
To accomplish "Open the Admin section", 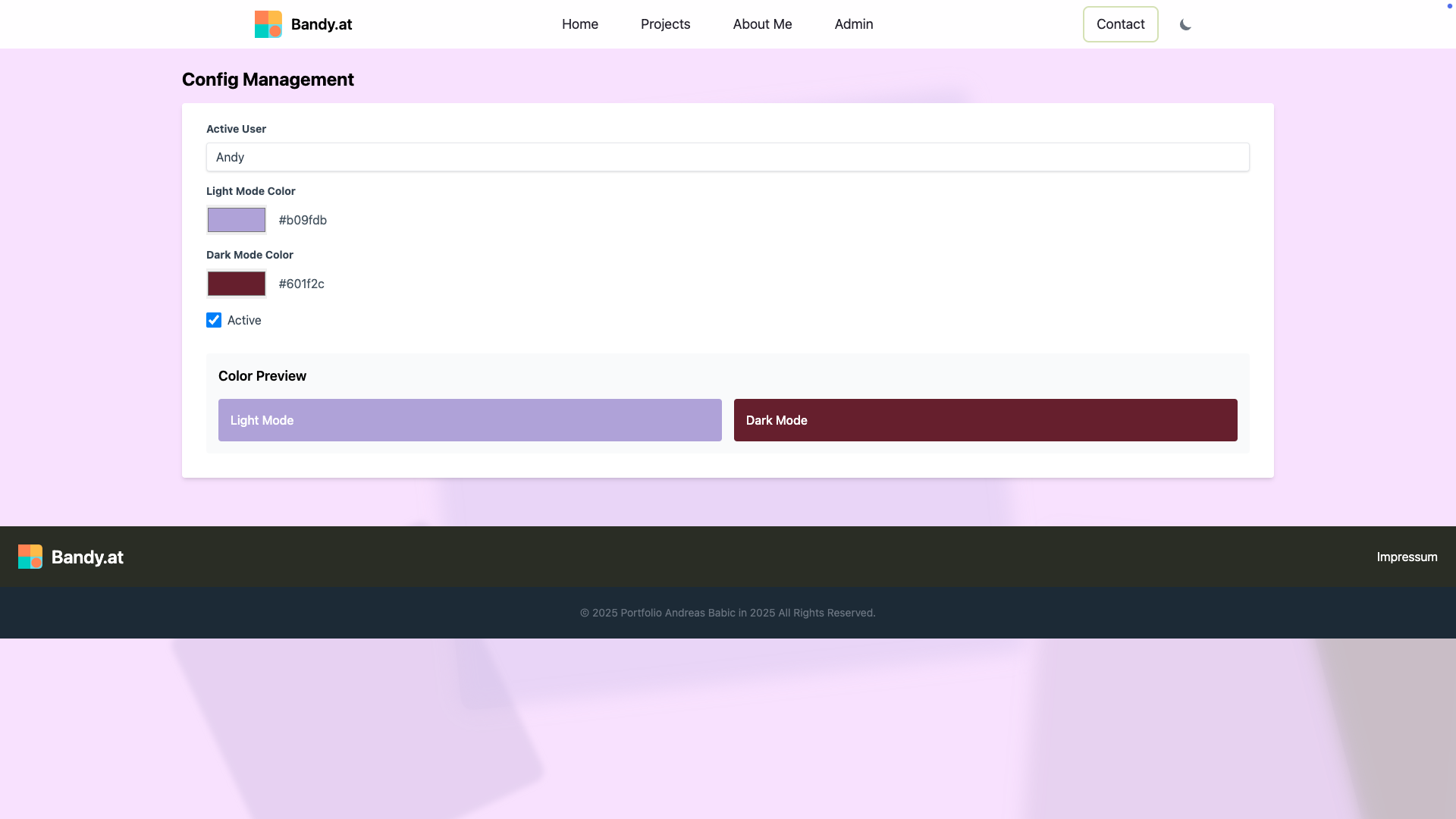I will pos(854,24).
